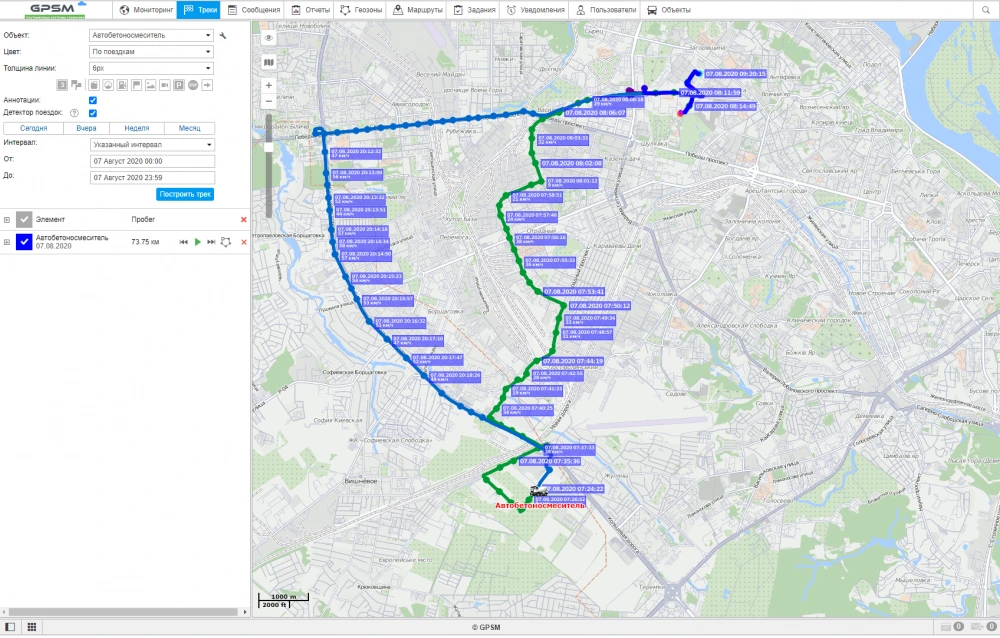Click the map zoom slider handle
Image resolution: width=1000 pixels, height=638 pixels.
(268, 147)
